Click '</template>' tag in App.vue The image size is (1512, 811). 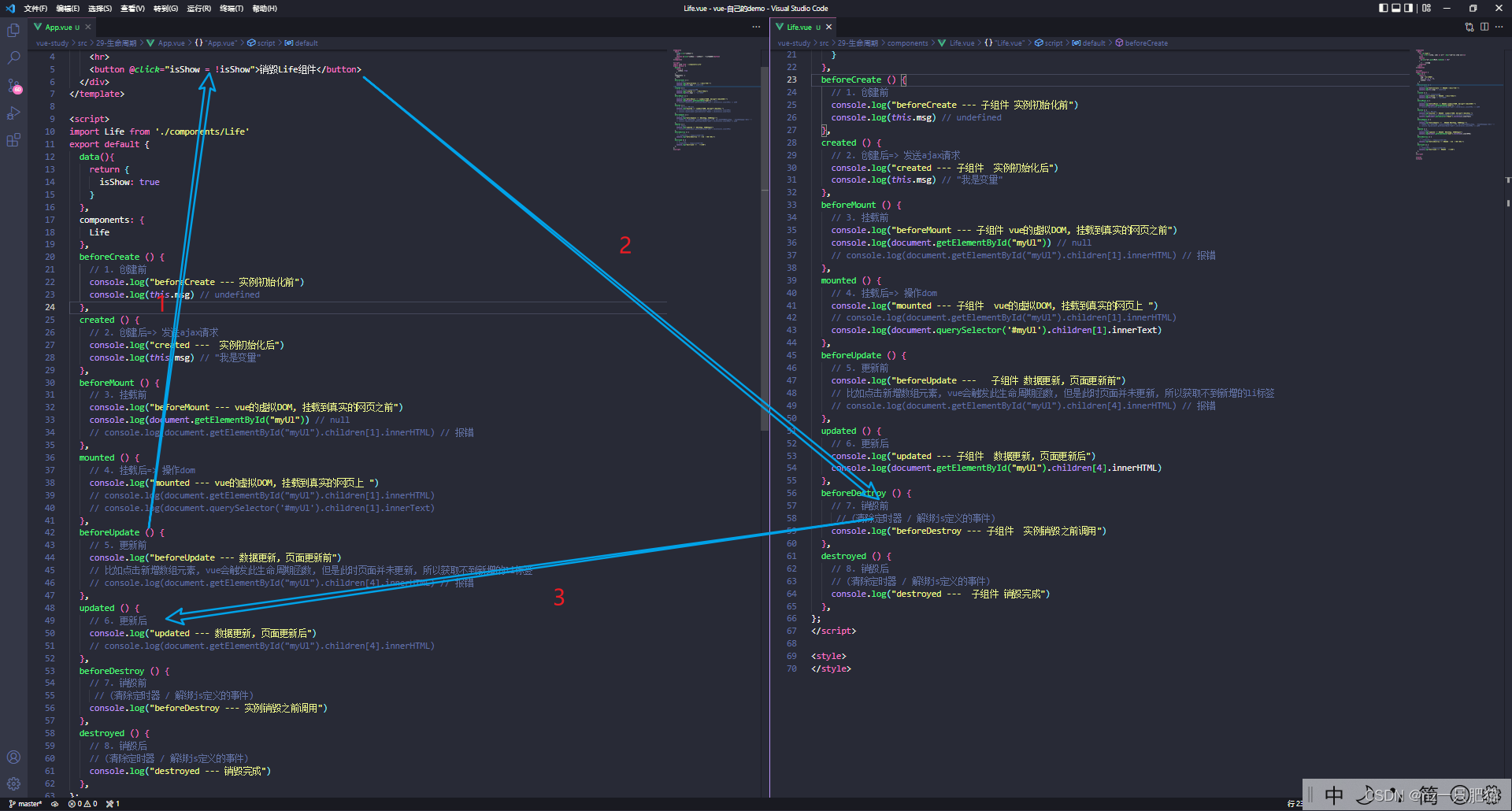click(96, 94)
